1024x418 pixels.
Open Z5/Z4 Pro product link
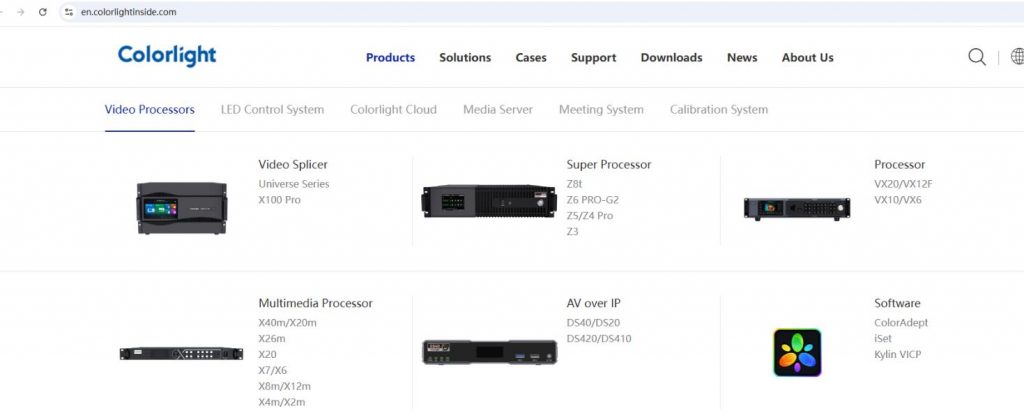click(590, 216)
